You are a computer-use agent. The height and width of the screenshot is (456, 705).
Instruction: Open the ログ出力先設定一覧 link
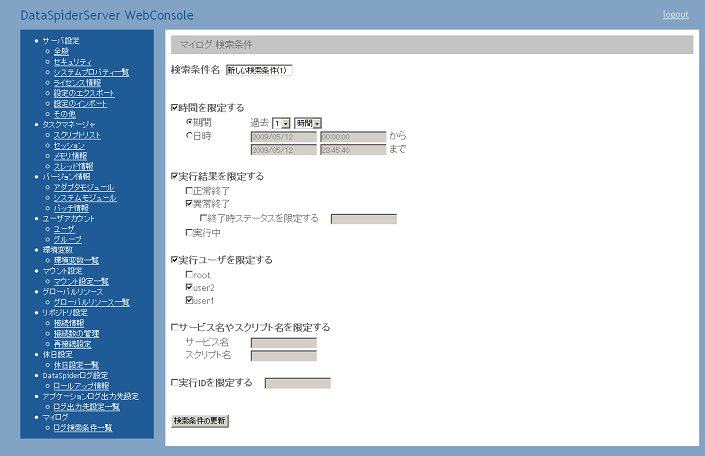[x=87, y=407]
